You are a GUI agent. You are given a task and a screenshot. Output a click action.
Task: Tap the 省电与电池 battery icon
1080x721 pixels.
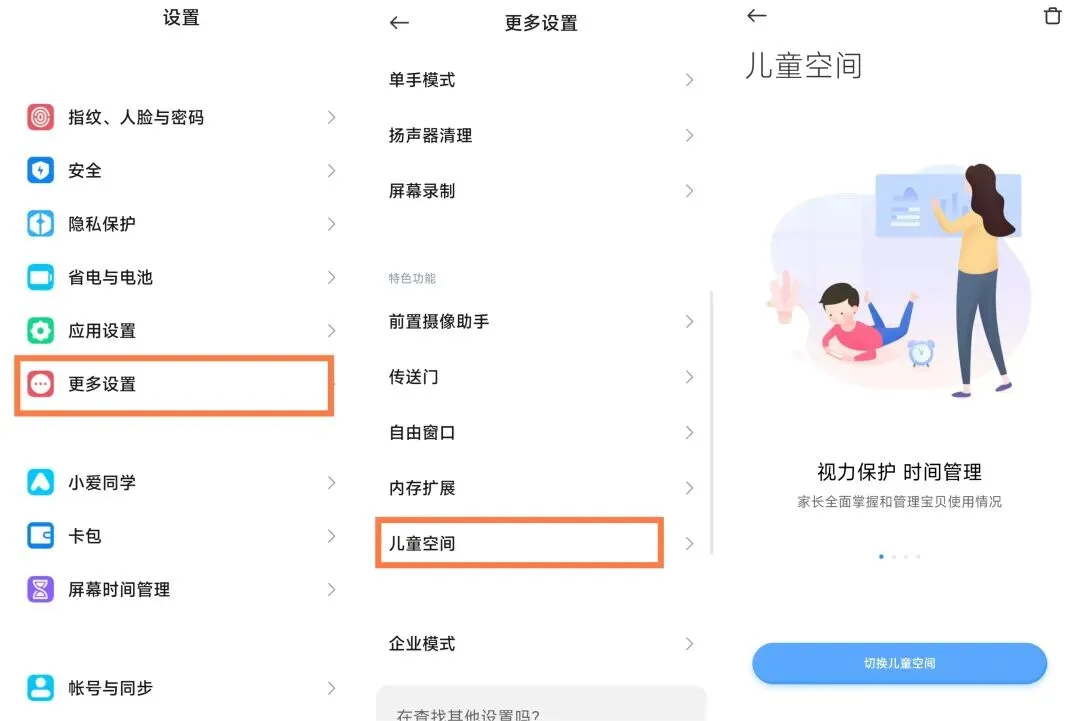point(41,277)
